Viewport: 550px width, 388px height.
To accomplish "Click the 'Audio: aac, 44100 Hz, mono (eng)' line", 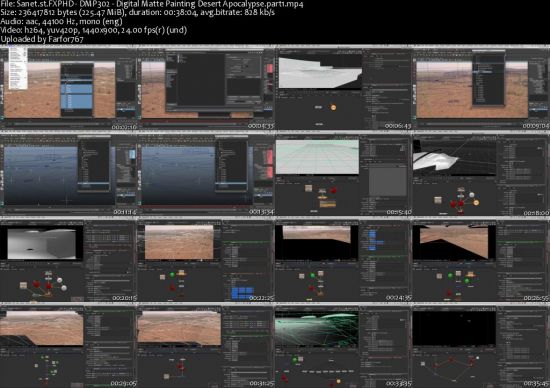I will 61,21.
